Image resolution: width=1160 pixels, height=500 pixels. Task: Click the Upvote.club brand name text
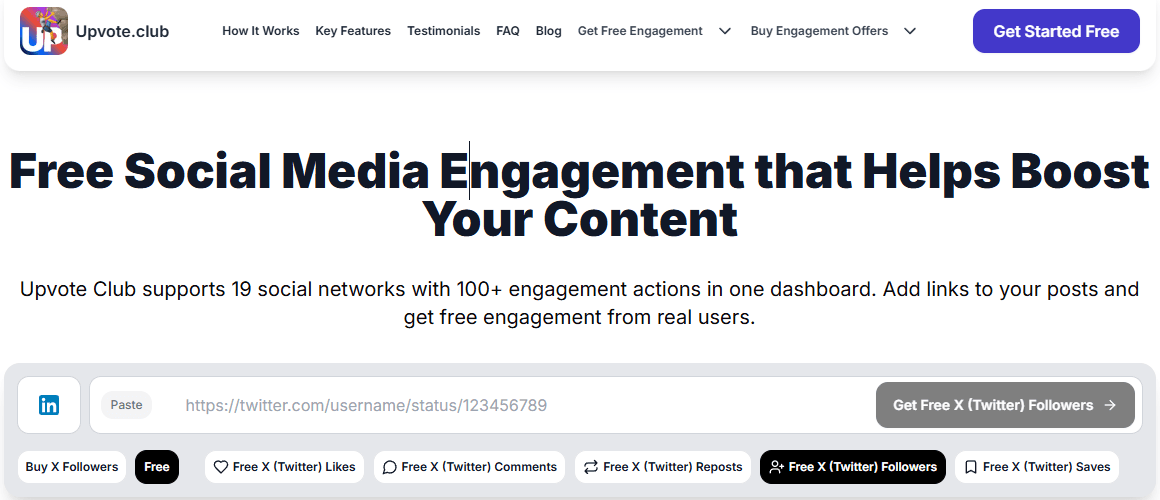122,31
